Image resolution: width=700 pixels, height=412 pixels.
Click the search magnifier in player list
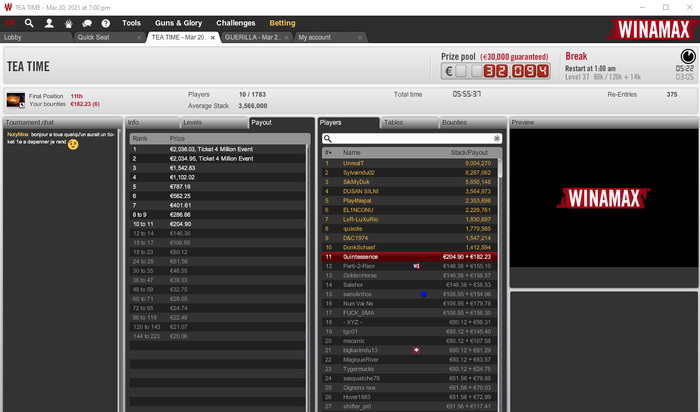[x=328, y=139]
